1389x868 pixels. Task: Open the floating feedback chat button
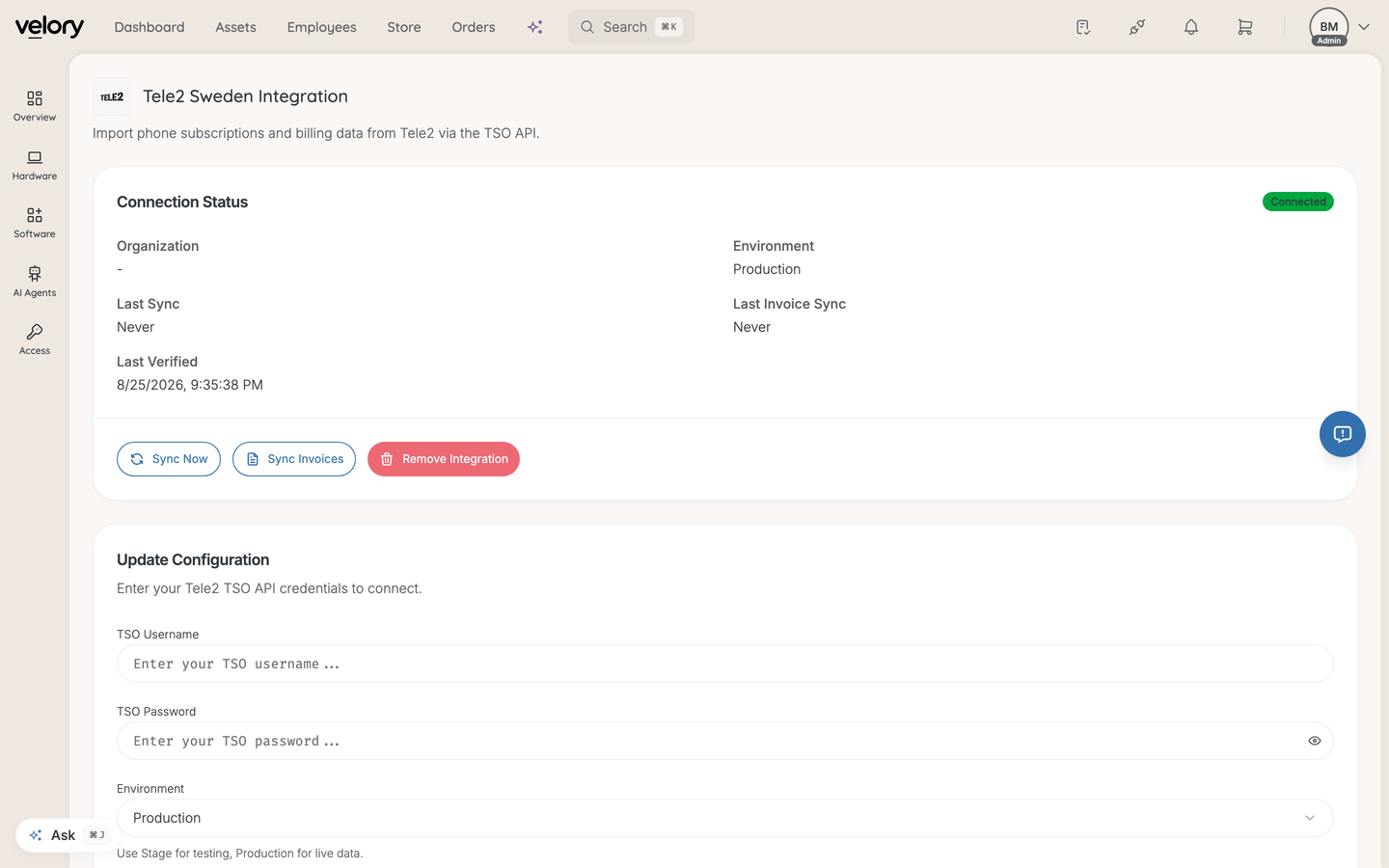(1343, 434)
